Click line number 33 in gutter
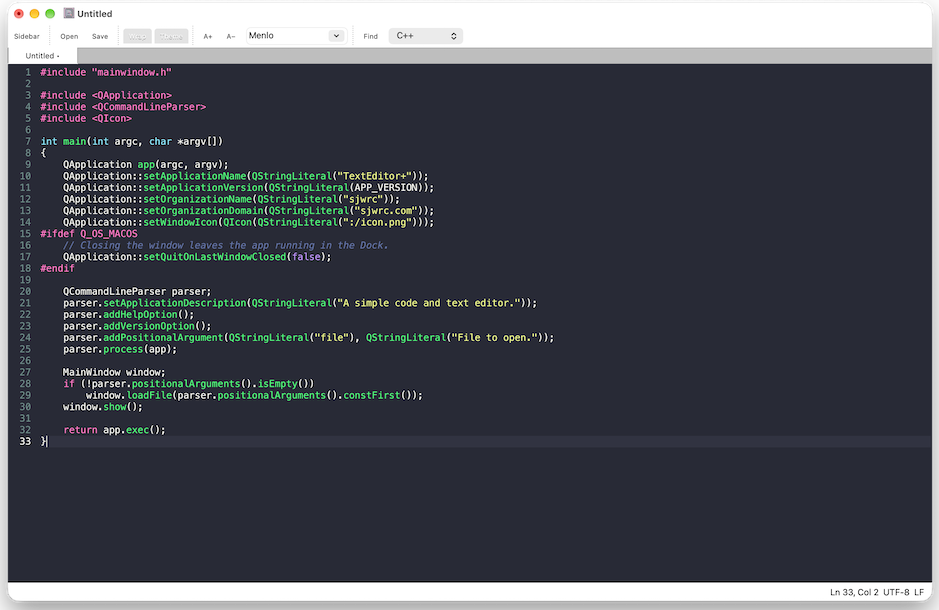This screenshot has width=939, height=610. click(x=25, y=441)
